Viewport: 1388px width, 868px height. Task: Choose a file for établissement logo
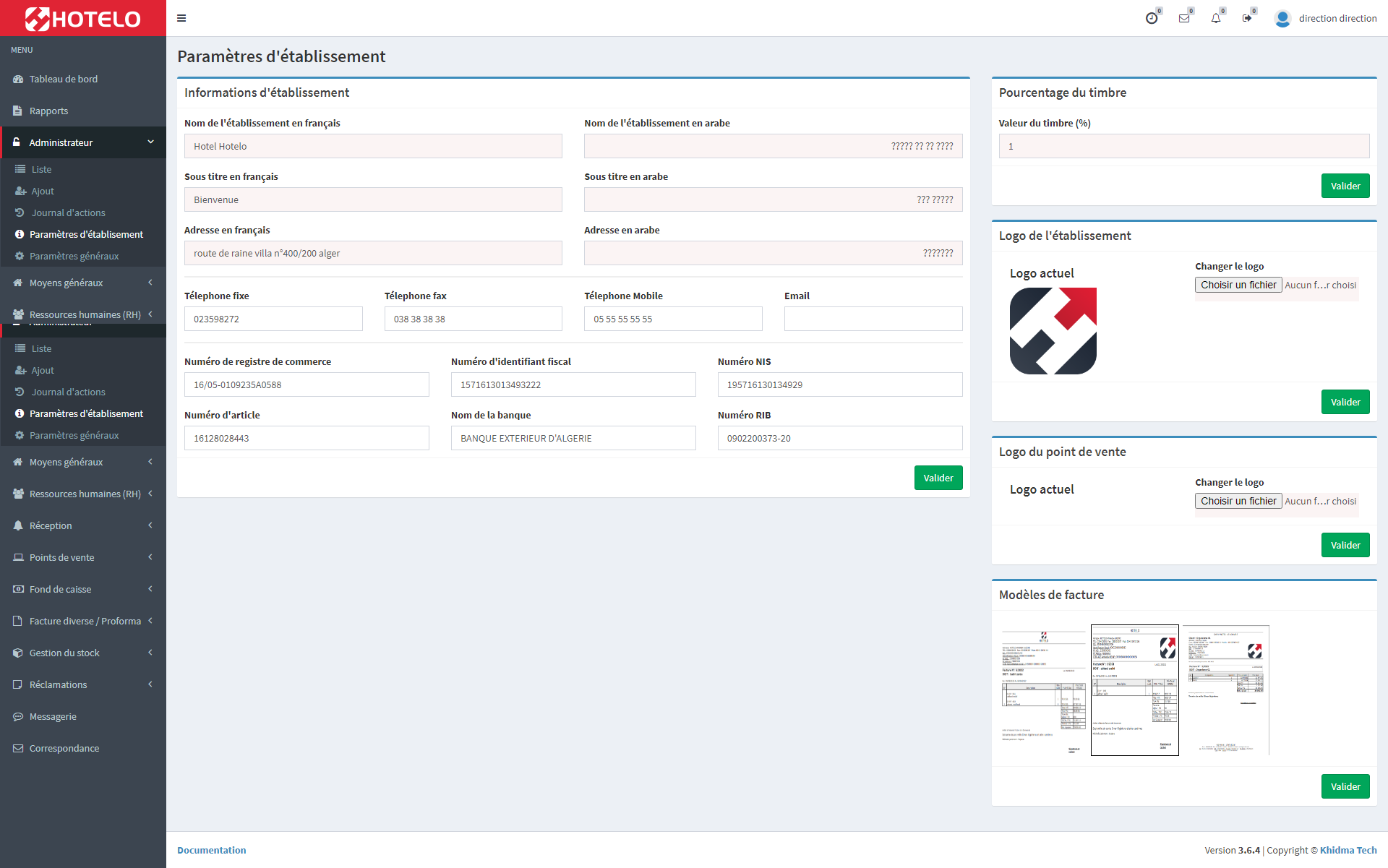pyautogui.click(x=1238, y=285)
